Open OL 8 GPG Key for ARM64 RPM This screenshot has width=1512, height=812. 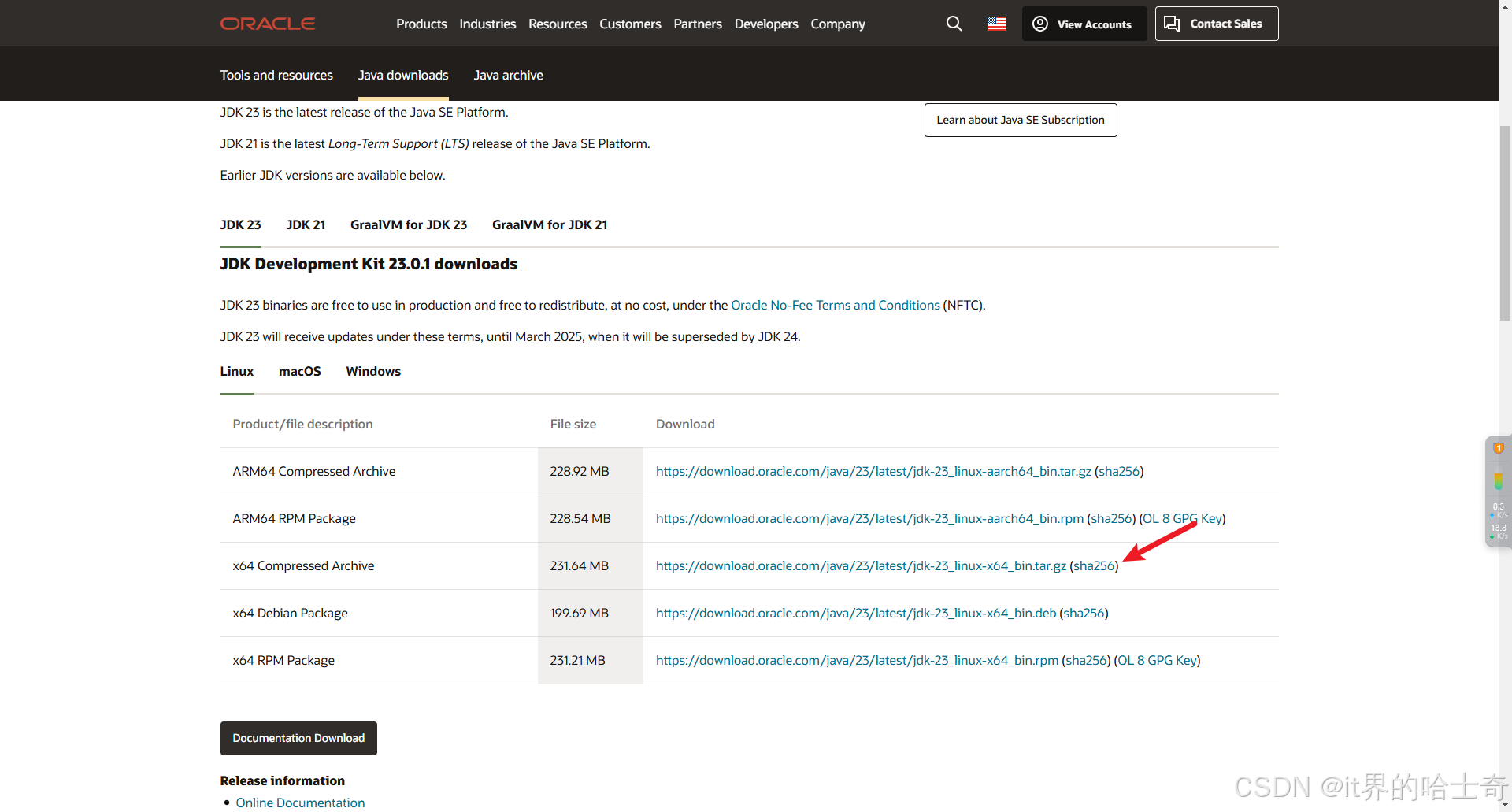1182,518
